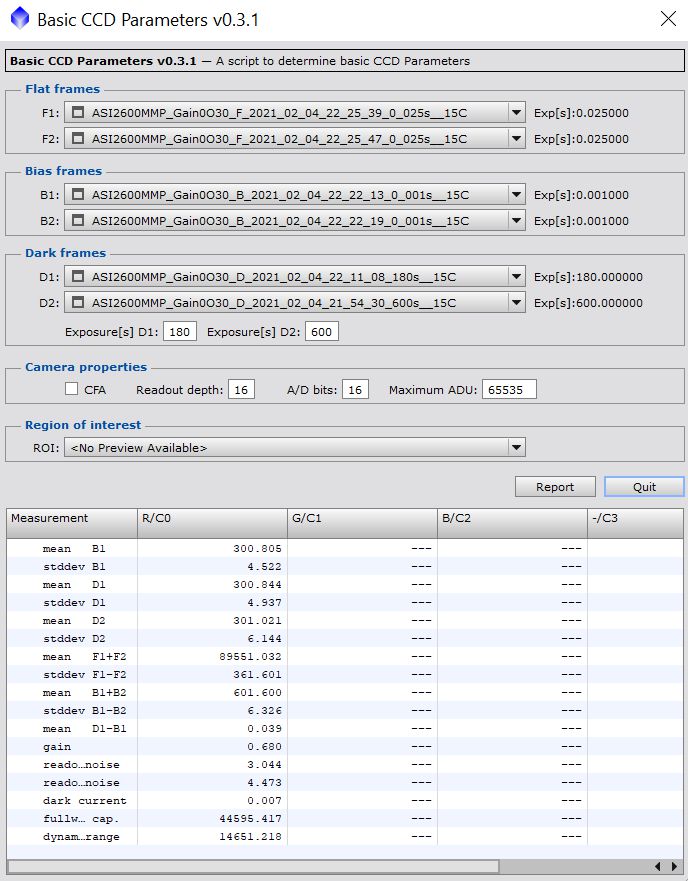Expand the ROI preview dropdown

click(516, 447)
